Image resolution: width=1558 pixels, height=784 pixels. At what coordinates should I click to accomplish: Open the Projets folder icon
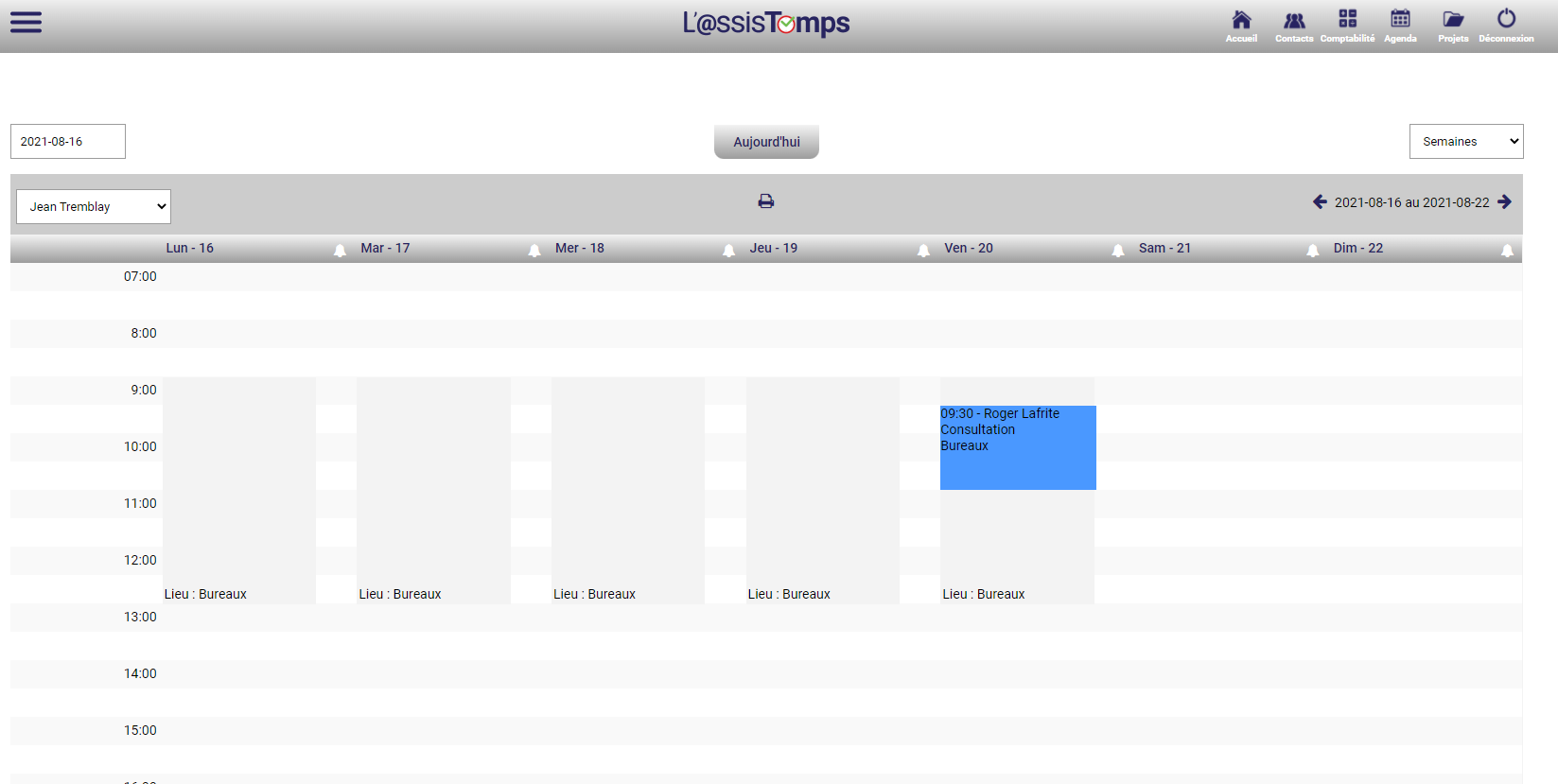point(1453,26)
